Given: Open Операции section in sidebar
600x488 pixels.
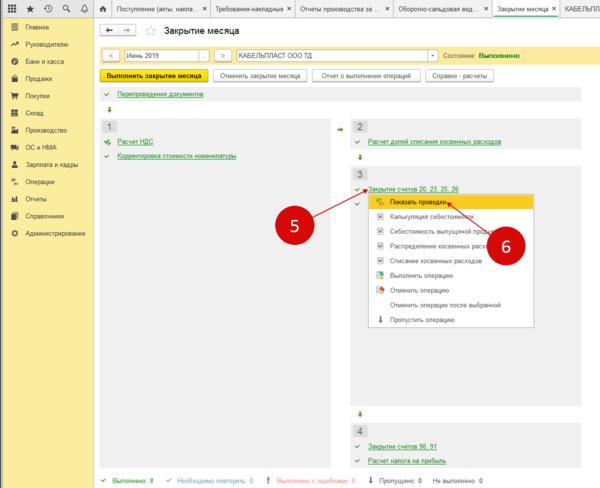Looking at the screenshot, I should tap(40, 182).
